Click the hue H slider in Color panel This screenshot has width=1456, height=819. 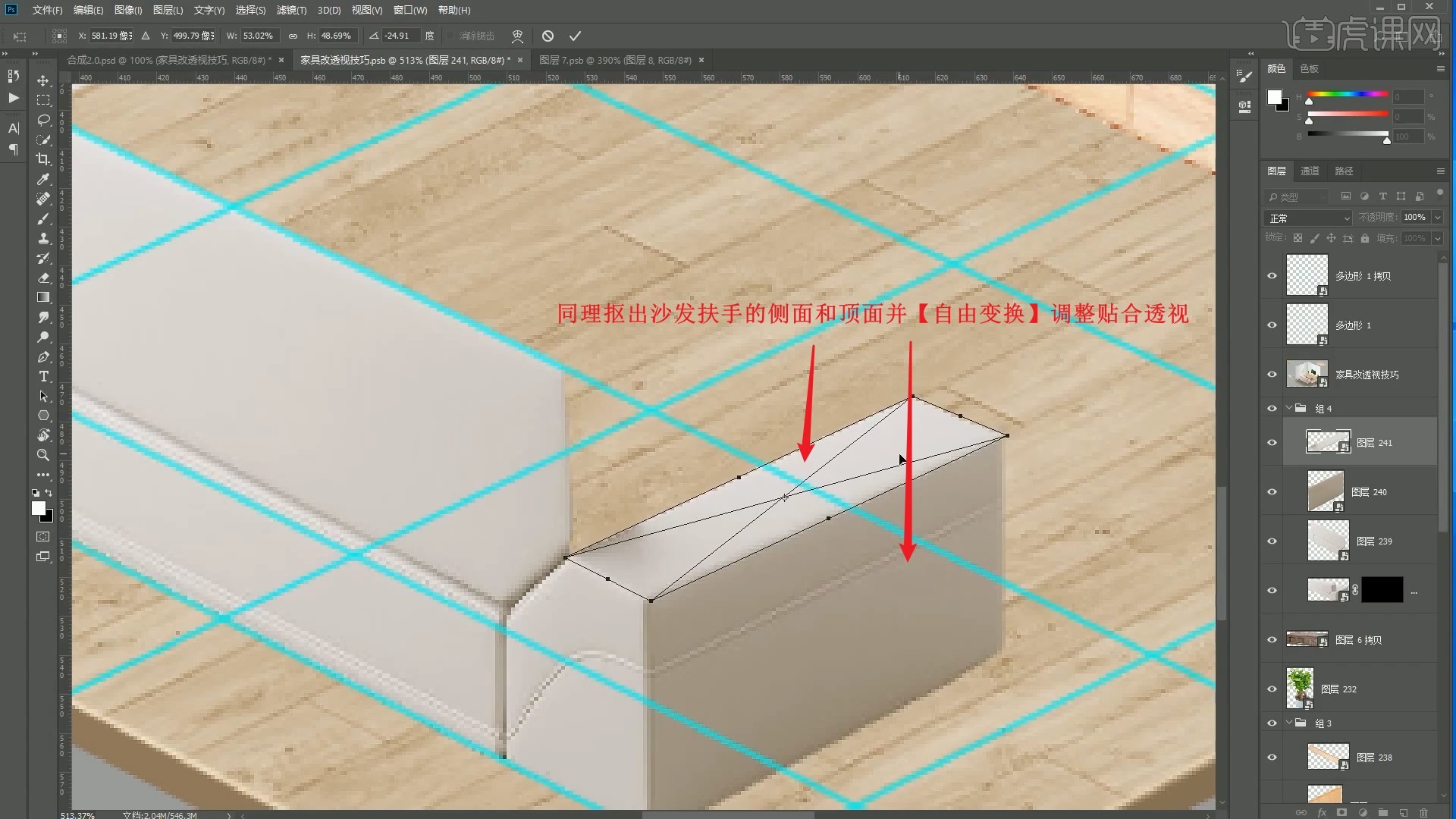(x=1348, y=95)
